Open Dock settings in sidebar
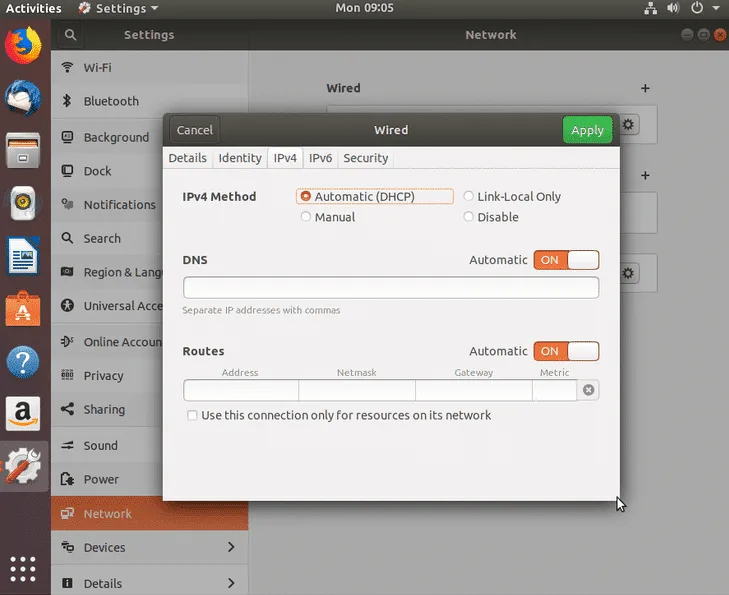 click(107, 171)
